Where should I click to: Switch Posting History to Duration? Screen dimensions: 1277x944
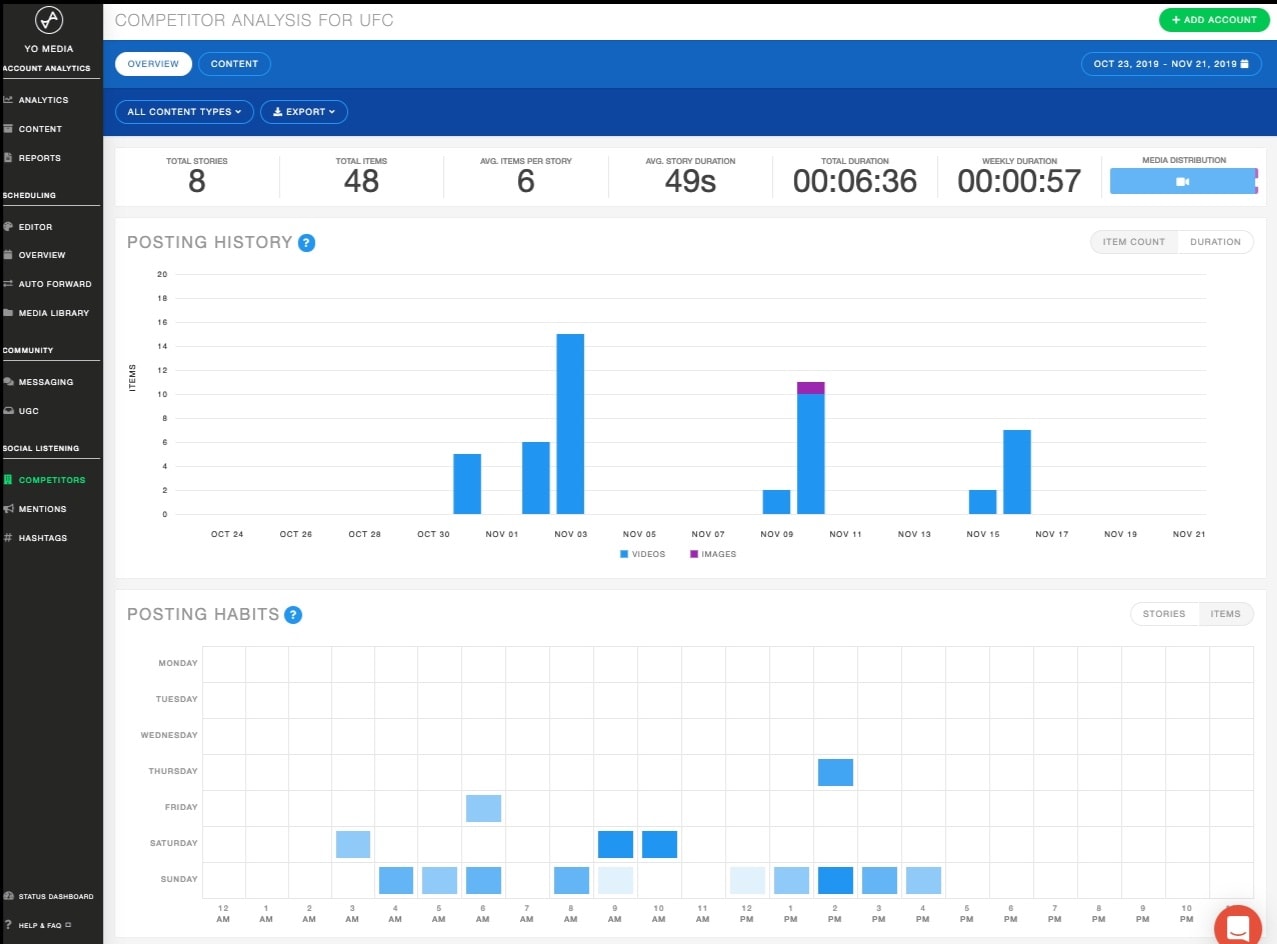(x=1215, y=242)
